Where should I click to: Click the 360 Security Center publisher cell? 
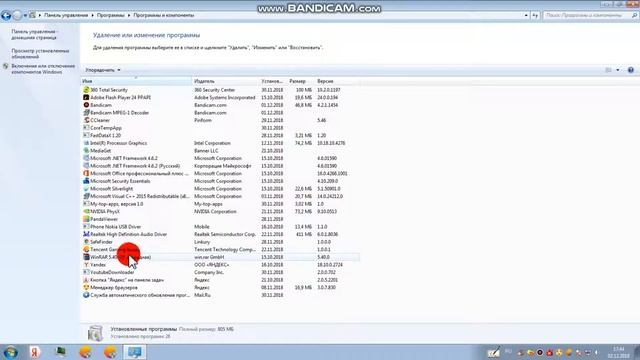(x=214, y=90)
